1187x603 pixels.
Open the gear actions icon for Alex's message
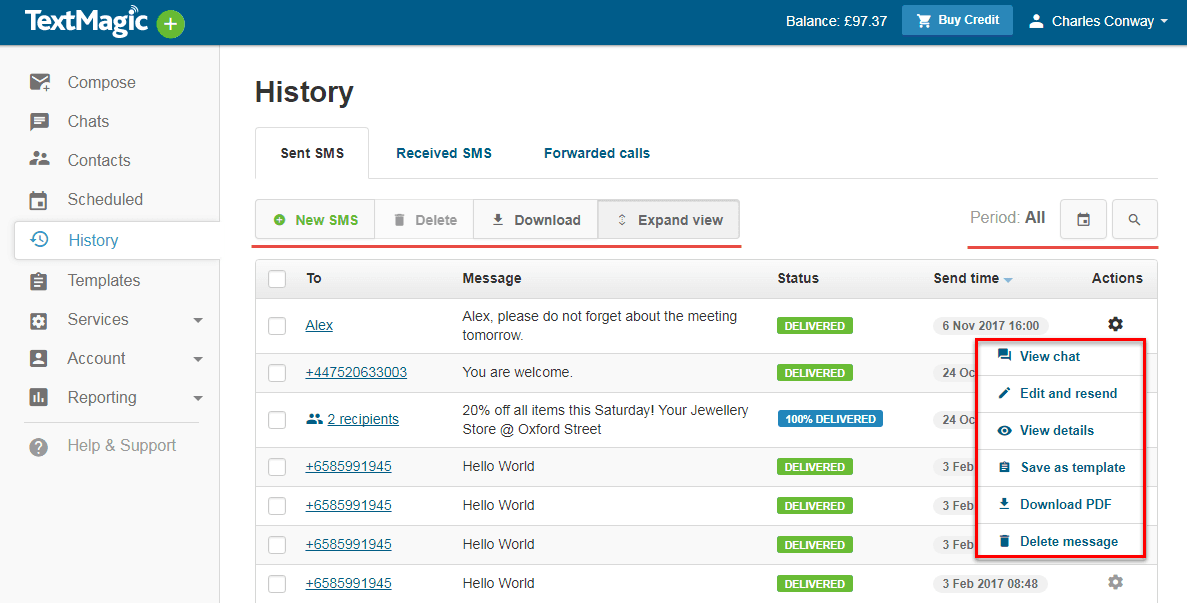click(1115, 324)
